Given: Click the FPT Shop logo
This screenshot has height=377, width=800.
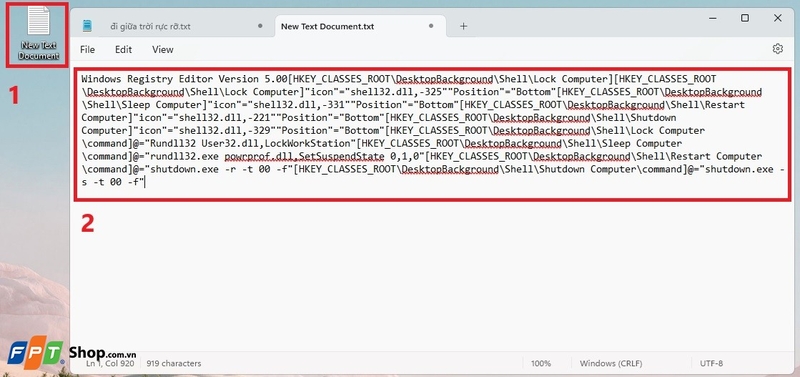Looking at the screenshot, I should (x=71, y=353).
